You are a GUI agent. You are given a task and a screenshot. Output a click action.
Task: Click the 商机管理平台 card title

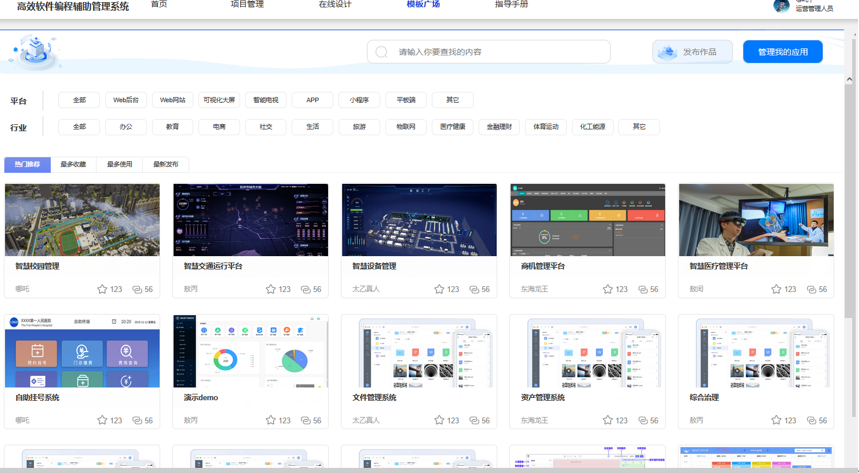tap(542, 266)
